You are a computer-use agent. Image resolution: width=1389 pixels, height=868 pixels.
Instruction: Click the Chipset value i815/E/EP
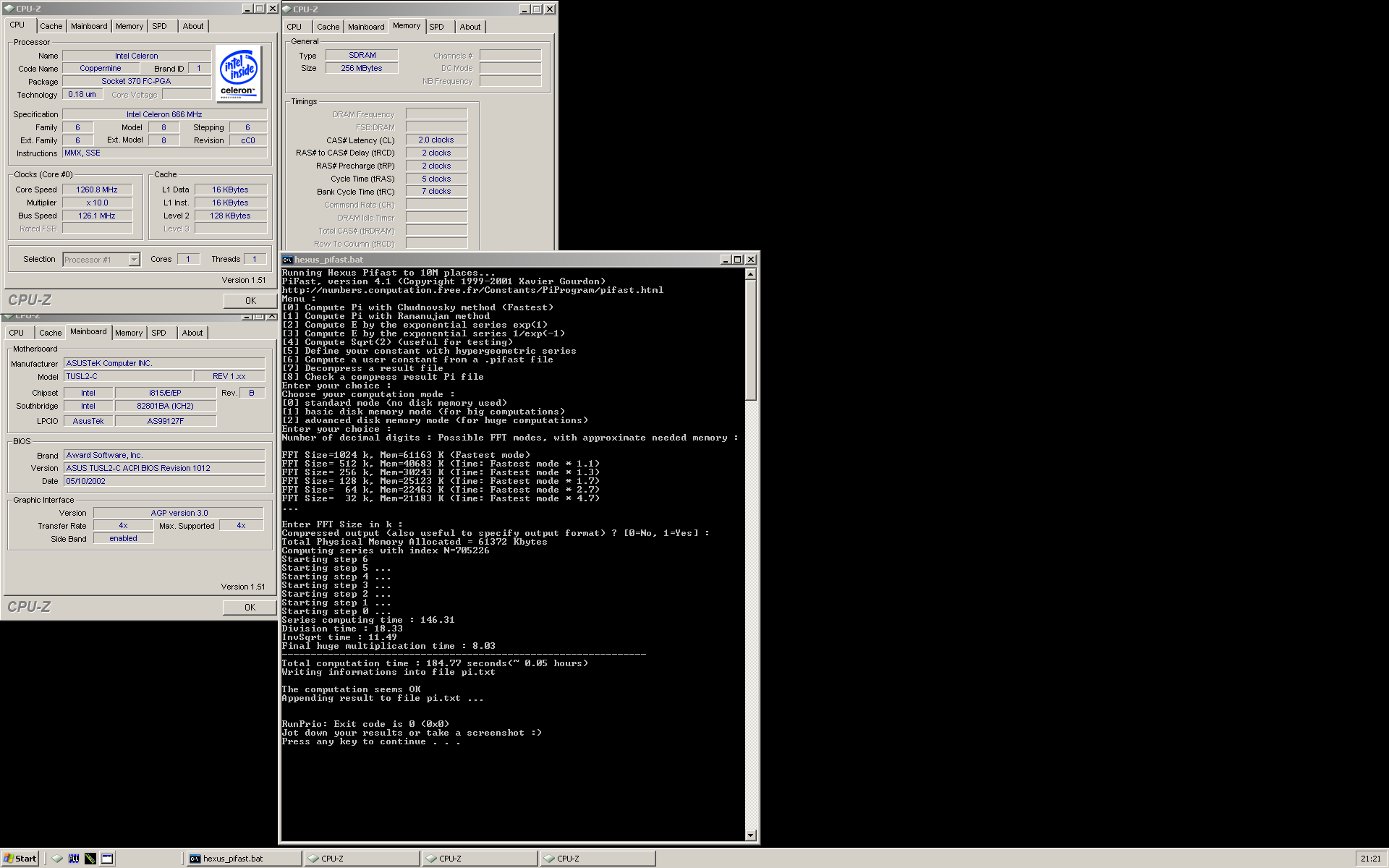pyautogui.click(x=166, y=393)
